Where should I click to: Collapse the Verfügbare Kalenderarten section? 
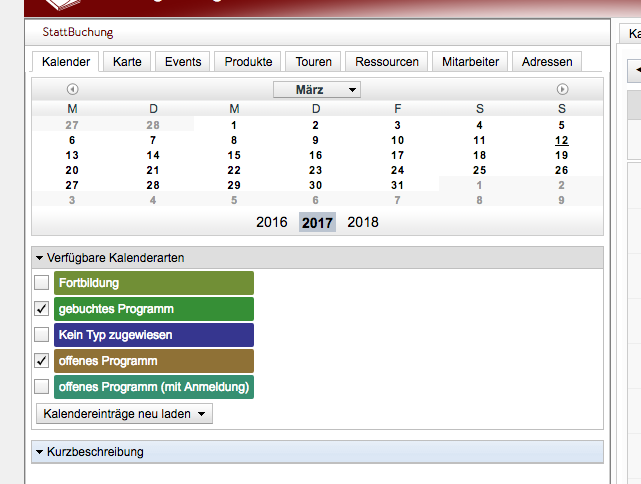tap(40, 258)
